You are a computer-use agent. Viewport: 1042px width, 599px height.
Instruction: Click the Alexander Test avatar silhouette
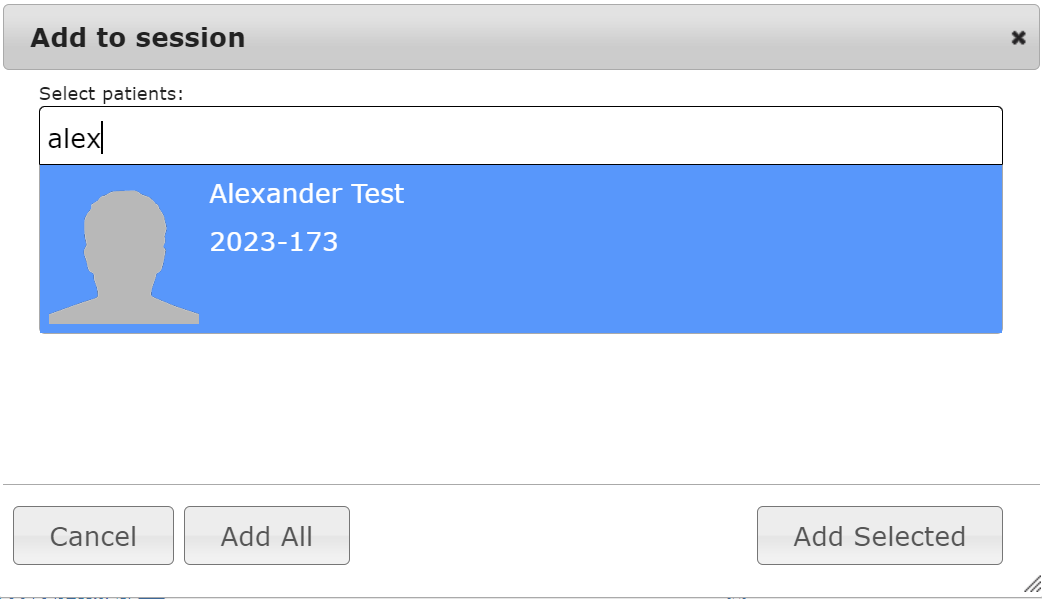click(x=124, y=257)
